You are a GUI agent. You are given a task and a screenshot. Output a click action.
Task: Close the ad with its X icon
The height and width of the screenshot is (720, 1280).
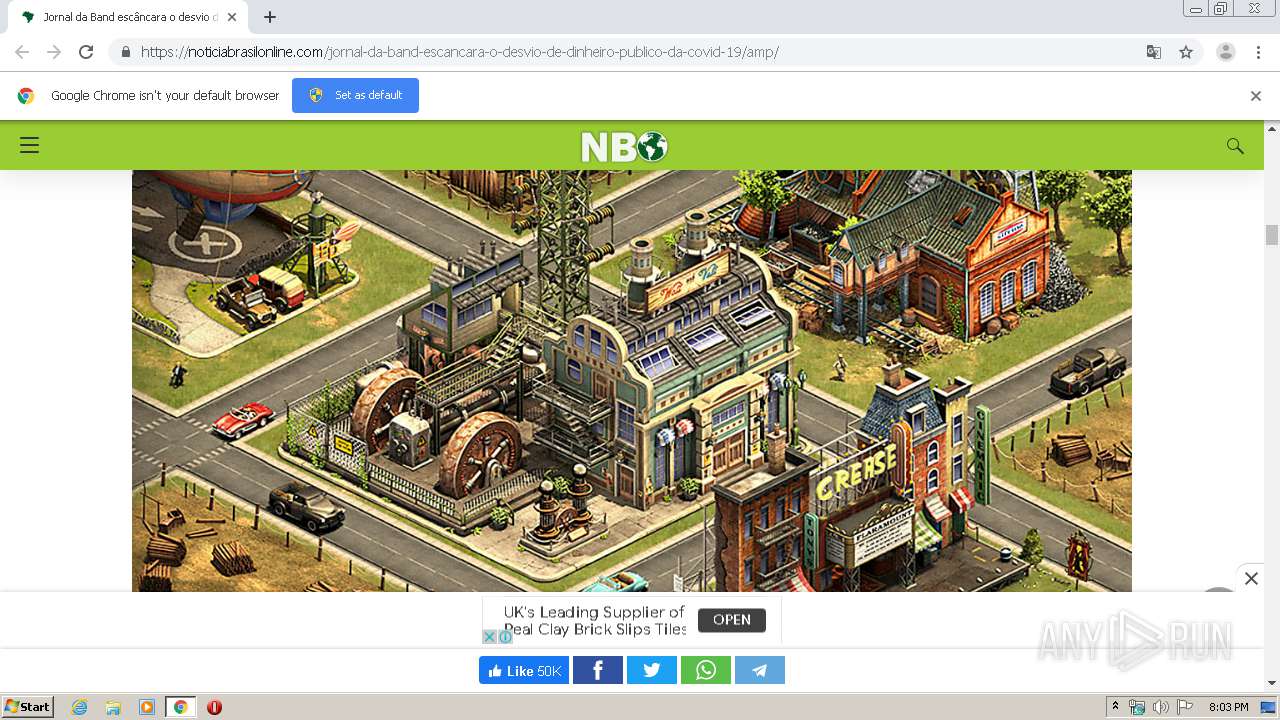tap(489, 637)
